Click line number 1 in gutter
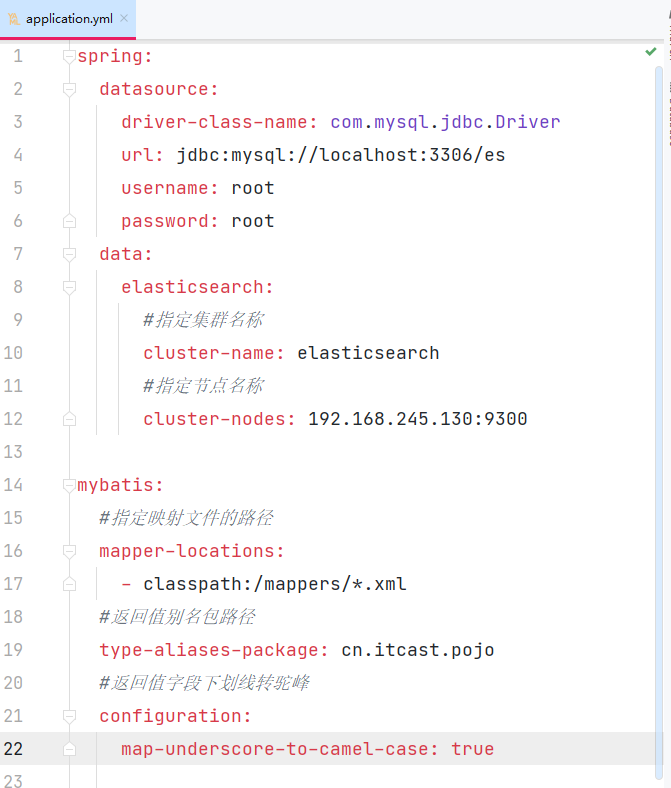Image resolution: width=671 pixels, height=788 pixels. click(18, 56)
